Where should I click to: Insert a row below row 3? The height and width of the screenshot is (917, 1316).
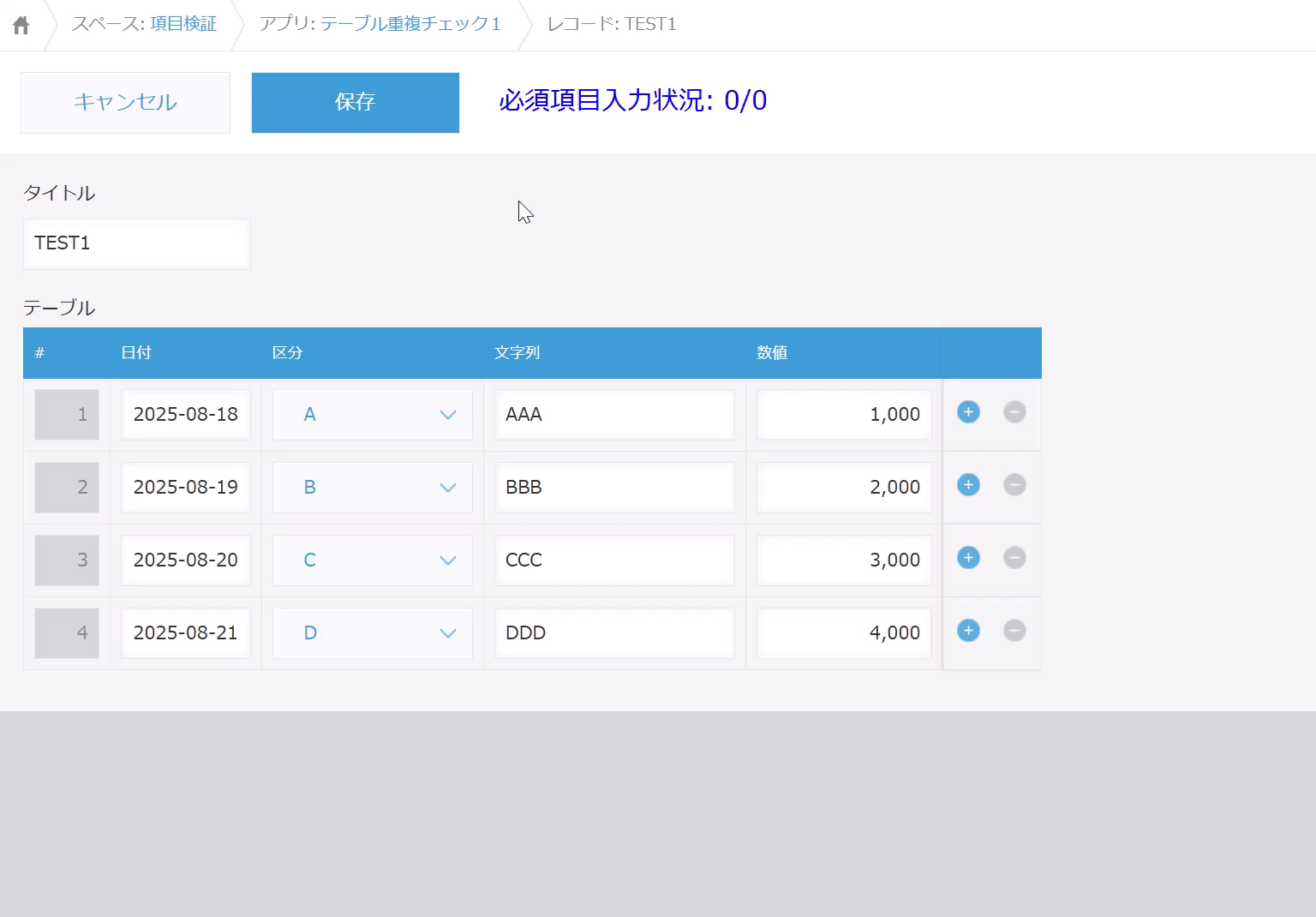point(968,558)
